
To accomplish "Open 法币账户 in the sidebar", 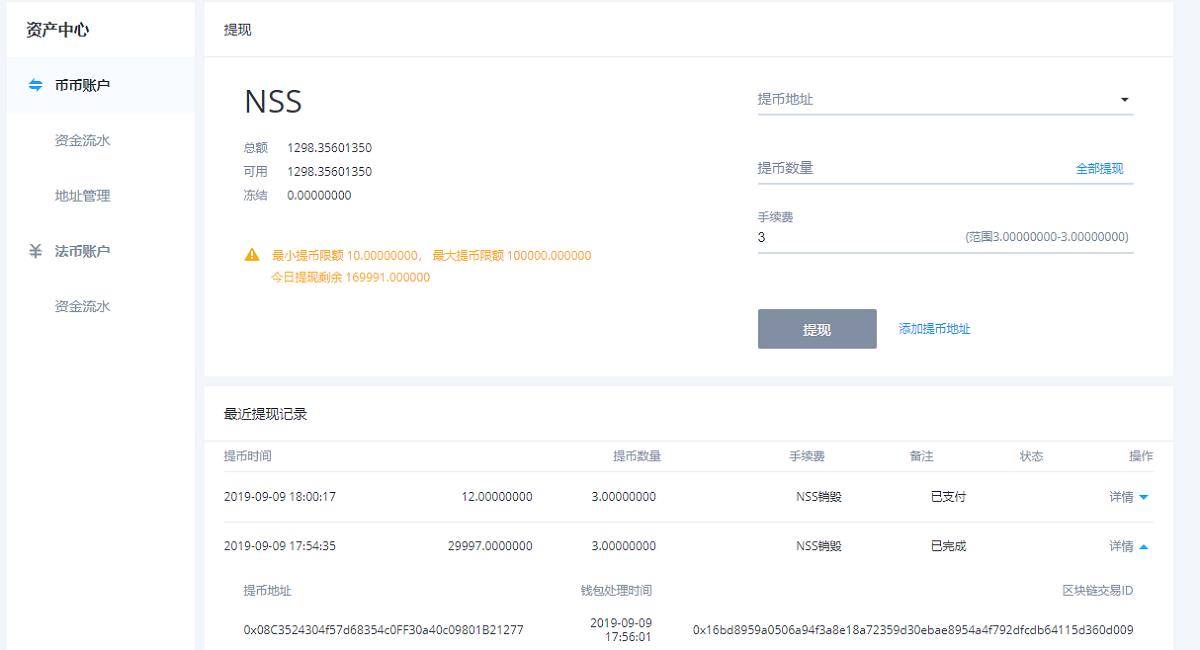I will 83,251.
